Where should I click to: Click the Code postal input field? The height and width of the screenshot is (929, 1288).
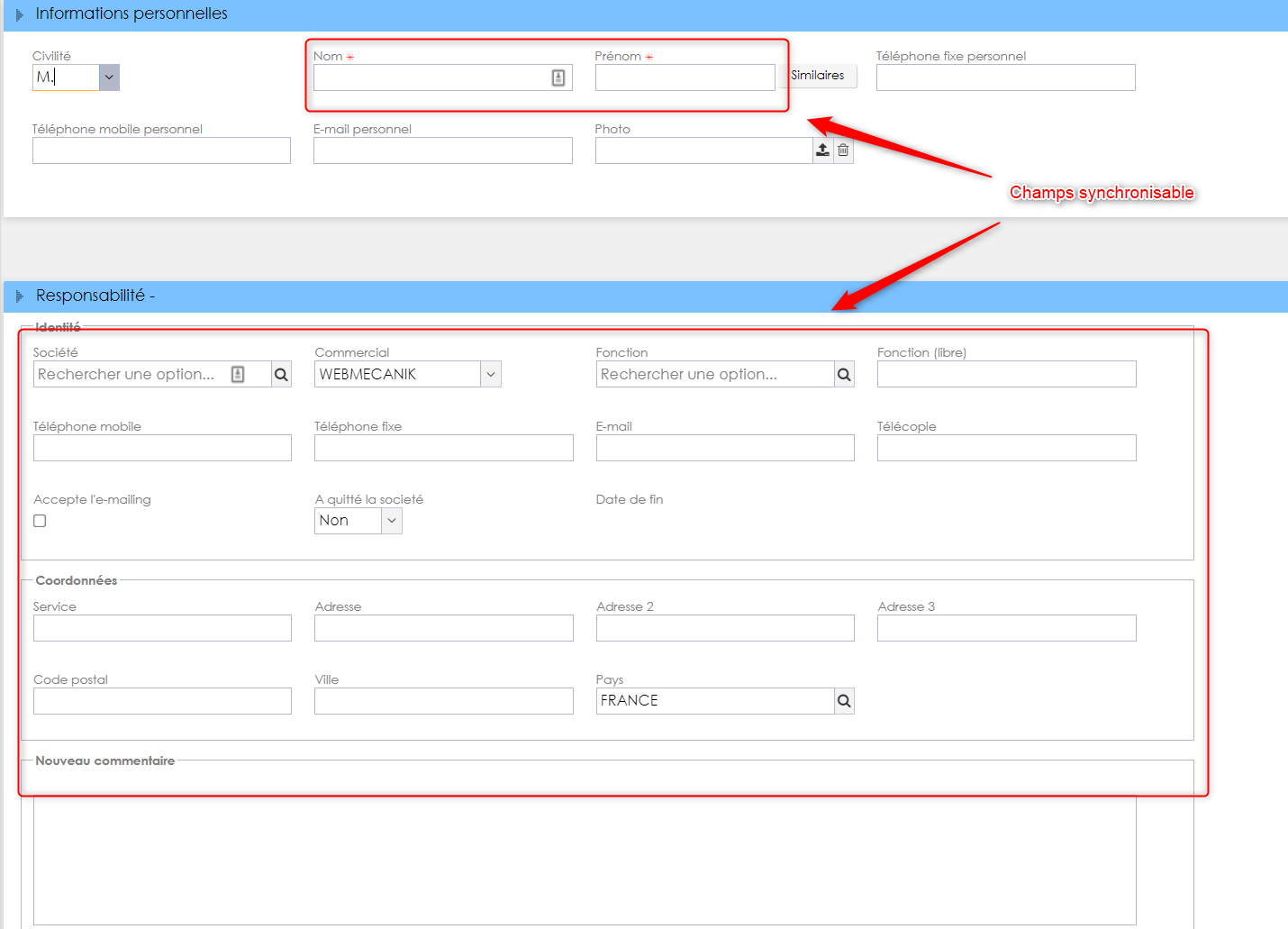pos(162,701)
